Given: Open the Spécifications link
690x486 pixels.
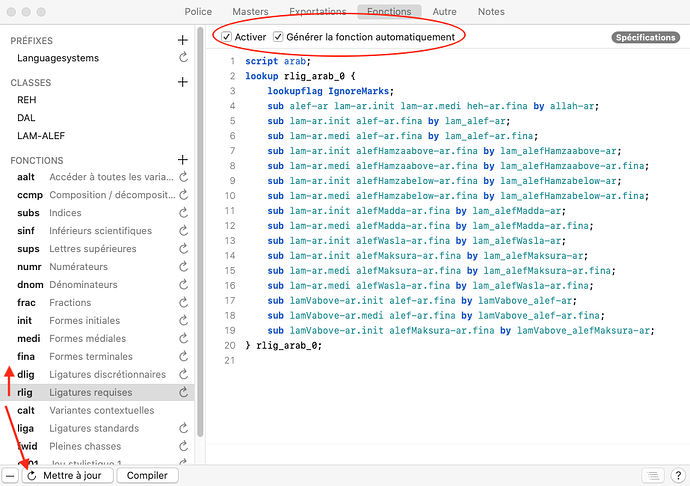Looking at the screenshot, I should pyautogui.click(x=645, y=38).
